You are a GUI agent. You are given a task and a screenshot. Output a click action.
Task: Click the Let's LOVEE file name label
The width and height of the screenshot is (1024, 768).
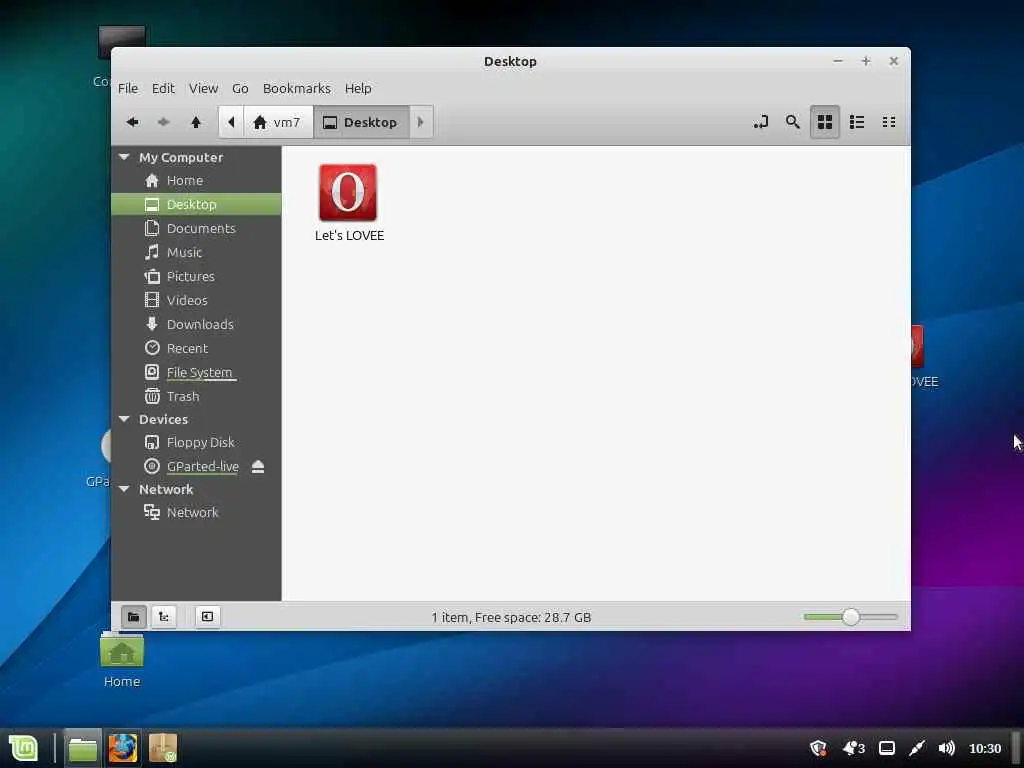pyautogui.click(x=349, y=236)
